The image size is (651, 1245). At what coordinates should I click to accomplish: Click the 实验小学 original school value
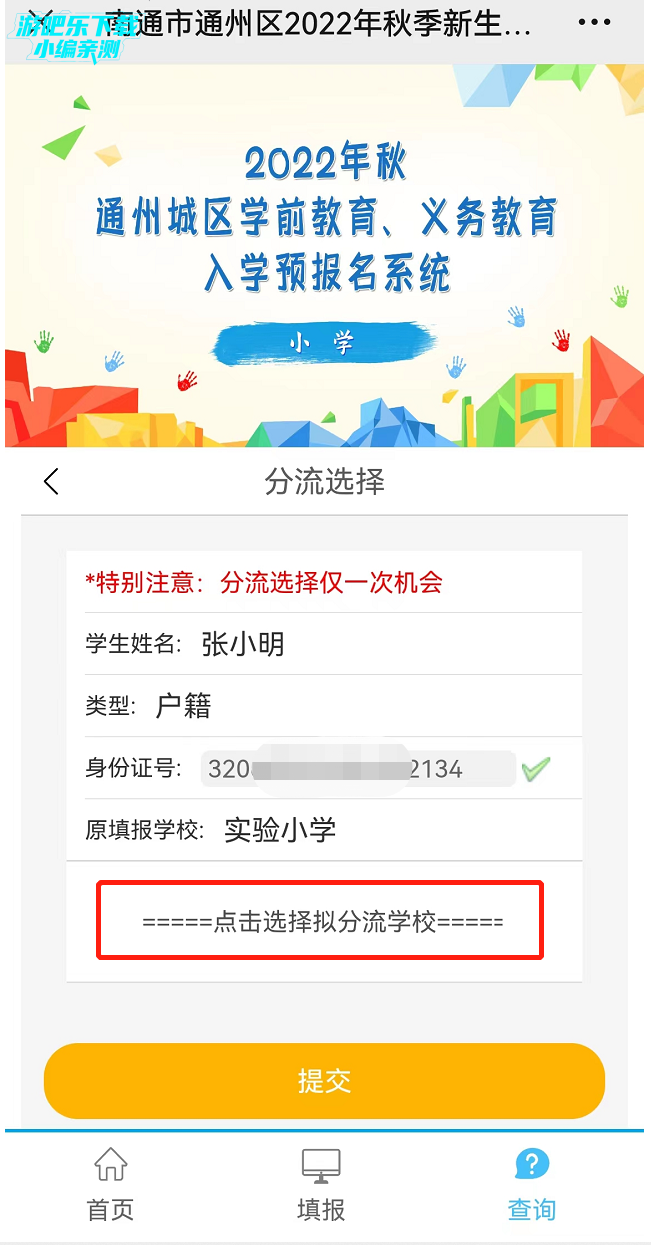coord(280,829)
